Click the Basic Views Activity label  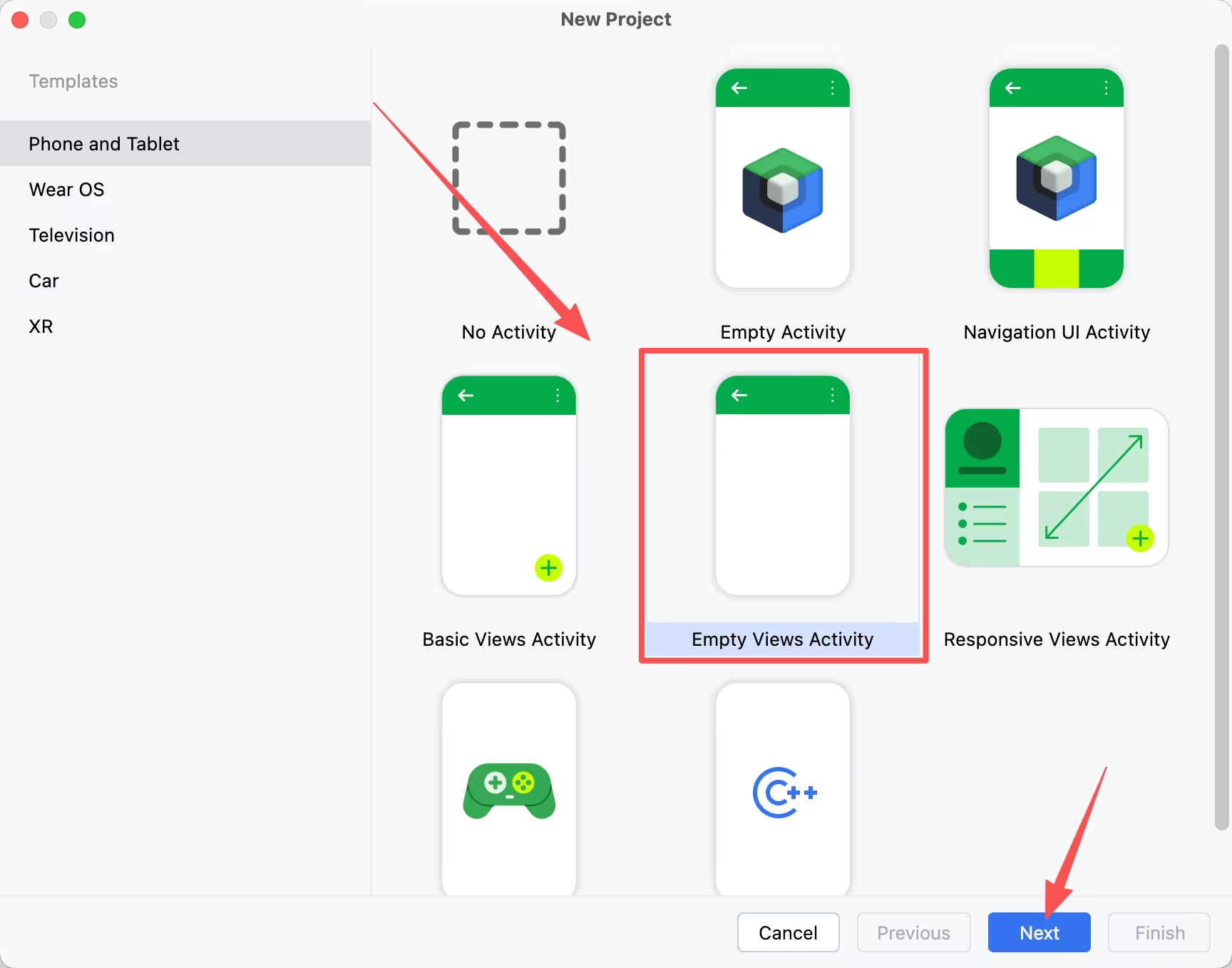click(x=509, y=639)
